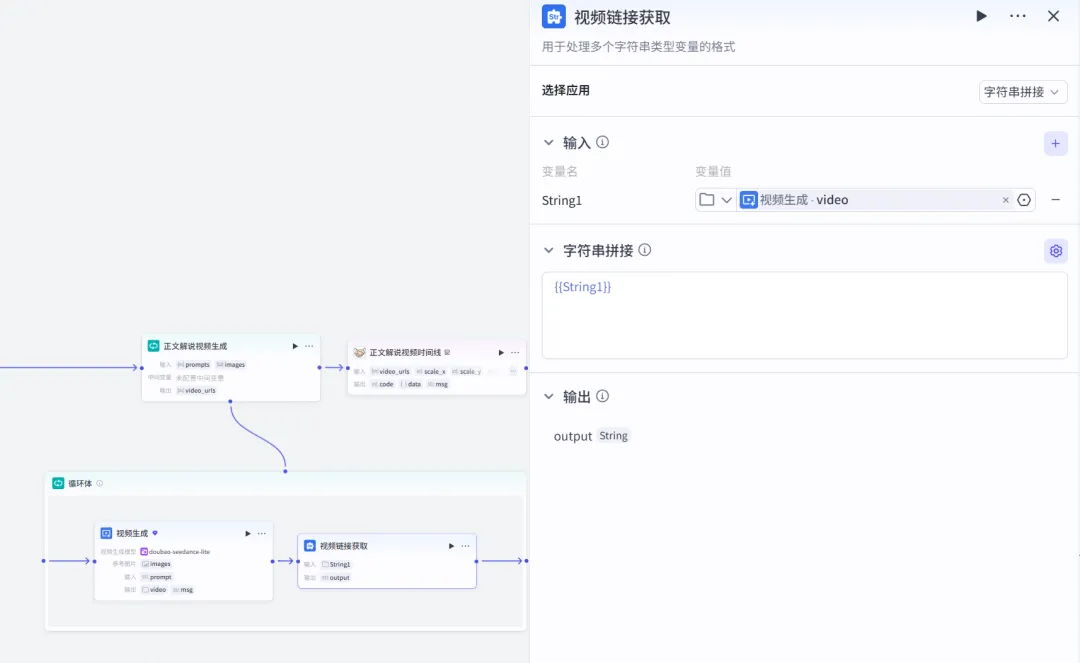Image resolution: width=1080 pixels, height=663 pixels.
Task: Click the 正文解说视频时间线 plugin icon
Action: pos(360,352)
